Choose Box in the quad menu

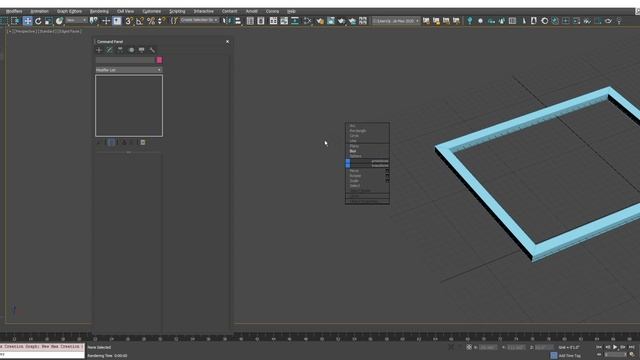pyautogui.click(x=353, y=151)
